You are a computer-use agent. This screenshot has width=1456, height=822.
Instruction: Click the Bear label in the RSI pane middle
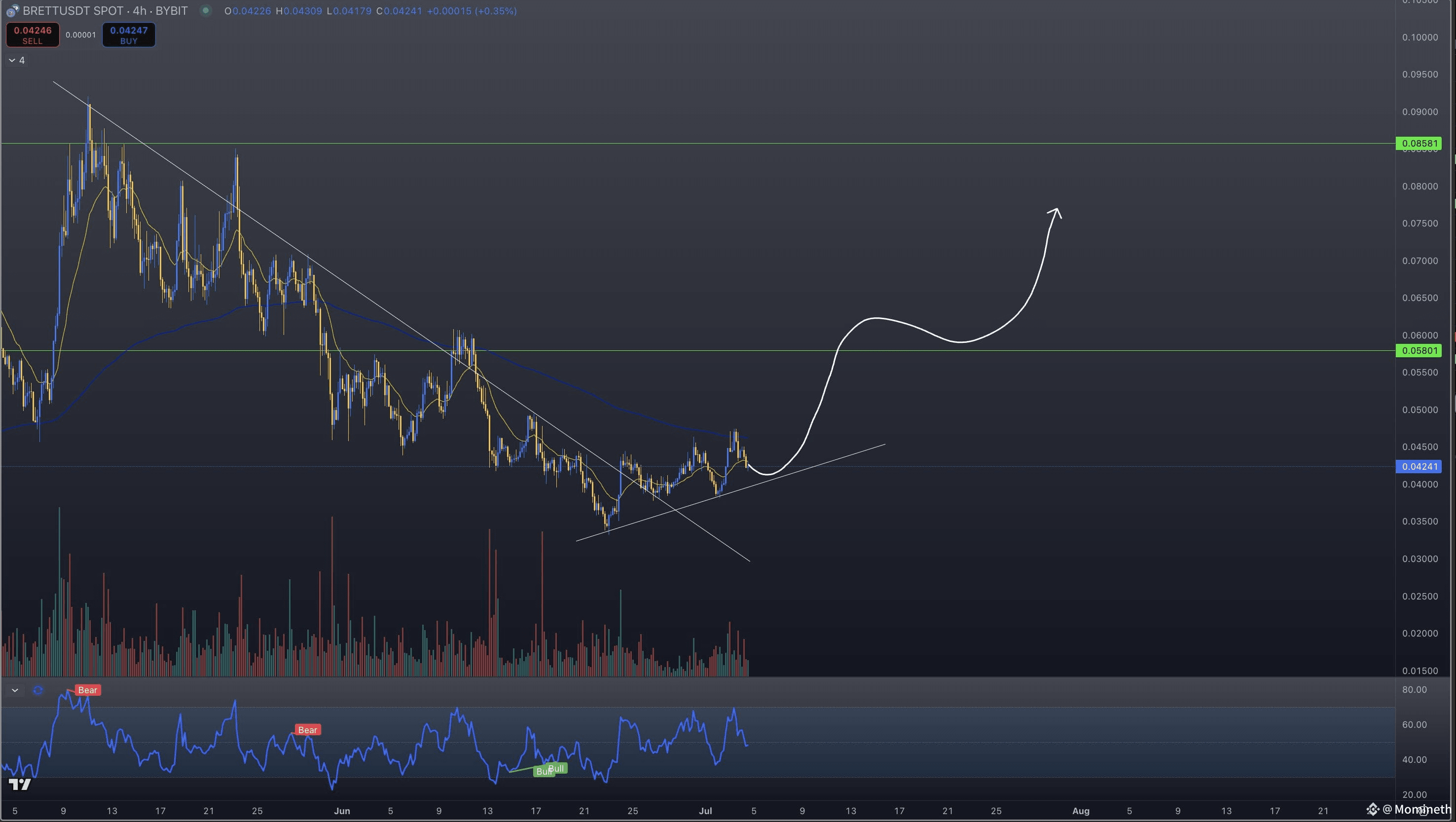(x=307, y=730)
